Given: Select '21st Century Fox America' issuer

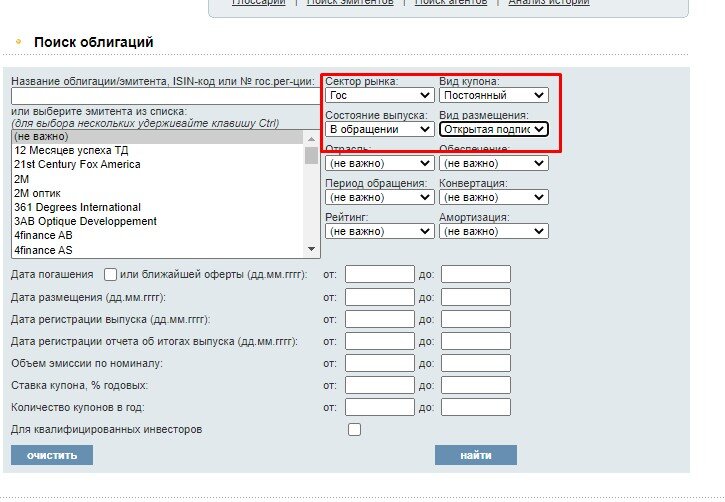Looking at the screenshot, I should coord(158,165).
